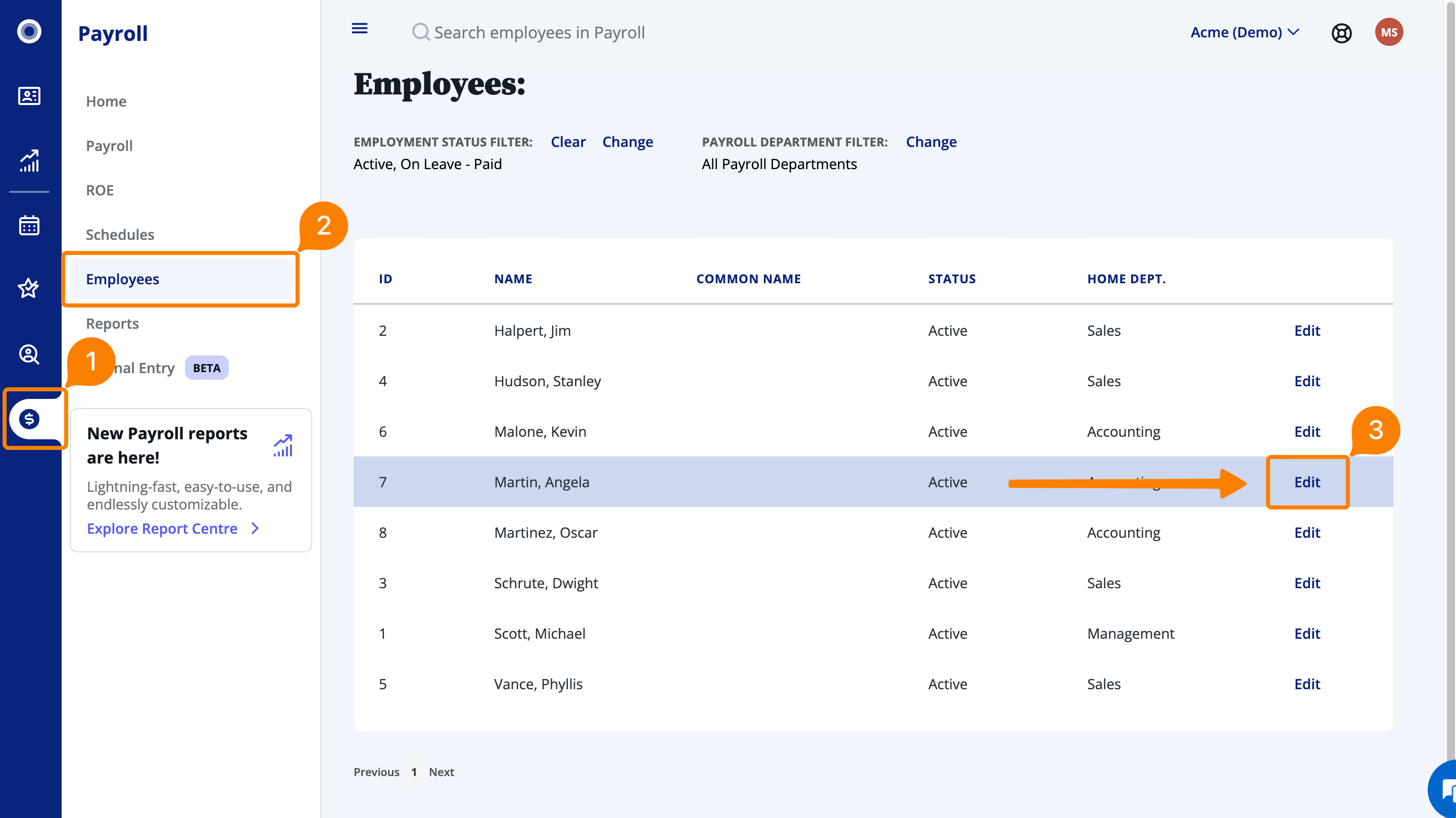Open the Schedules menu item
The width and height of the screenshot is (1456, 818).
pos(120,234)
